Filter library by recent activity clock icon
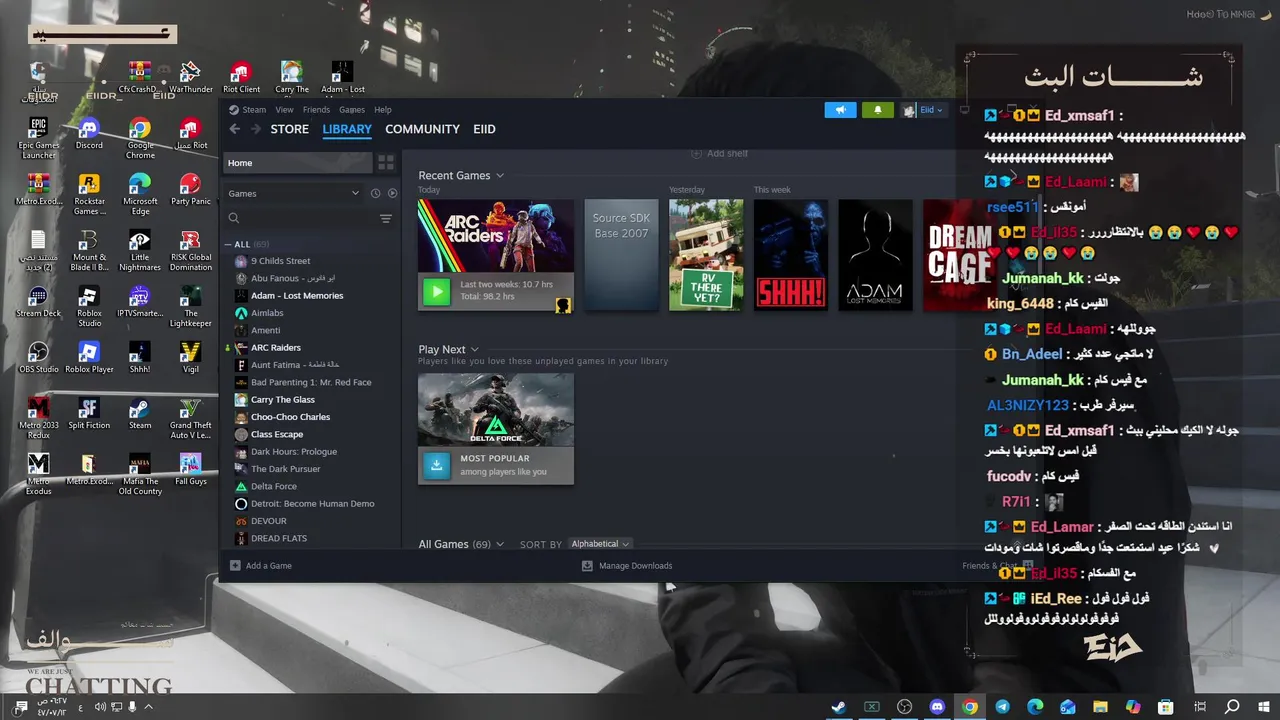The image size is (1280, 720). click(376, 193)
